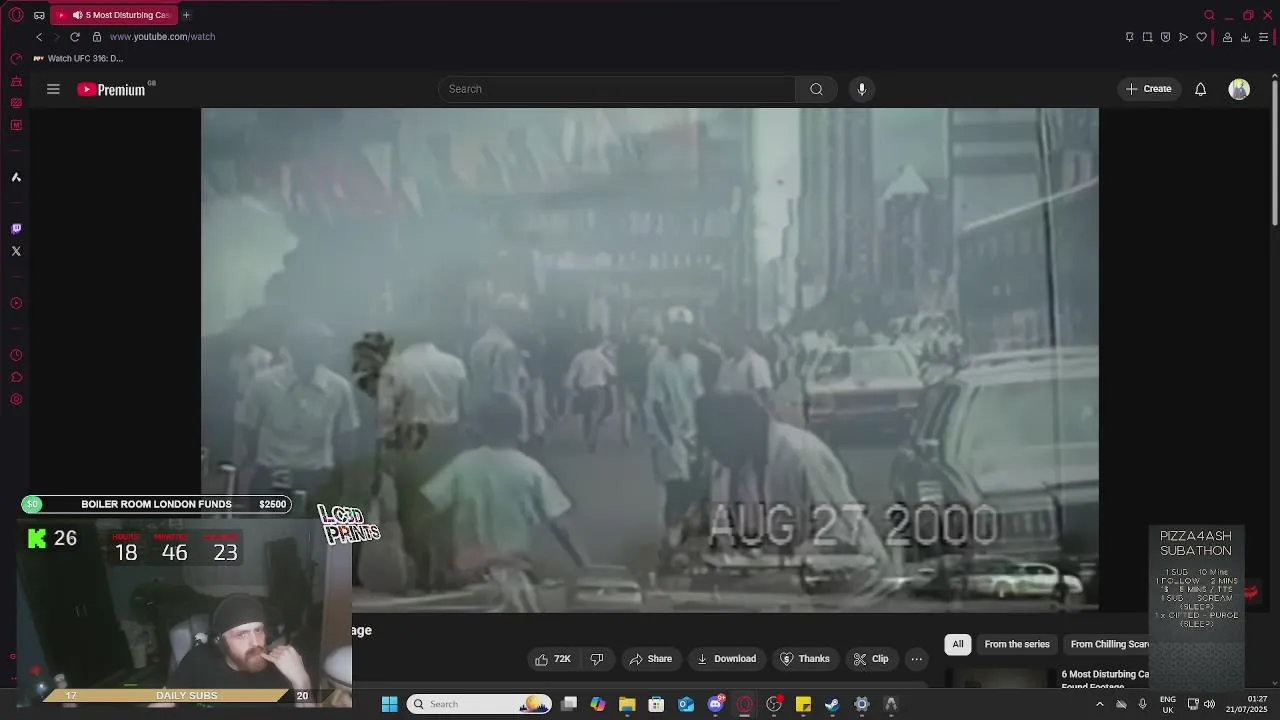Open the GX Corner gamepad icon
The image size is (1280, 720).
tap(39, 15)
